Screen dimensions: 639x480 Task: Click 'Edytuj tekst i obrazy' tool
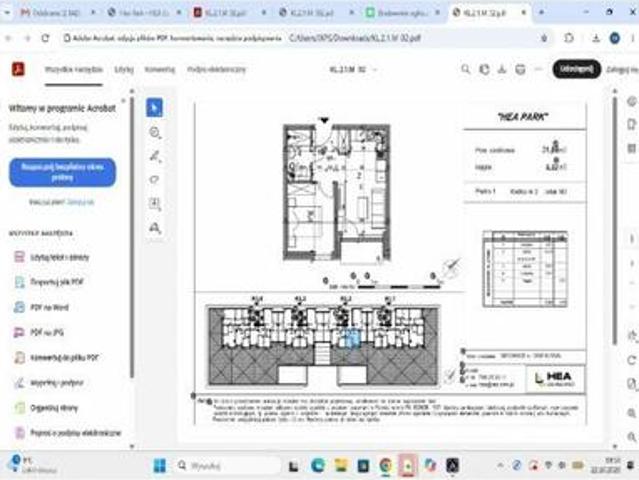(x=52, y=257)
